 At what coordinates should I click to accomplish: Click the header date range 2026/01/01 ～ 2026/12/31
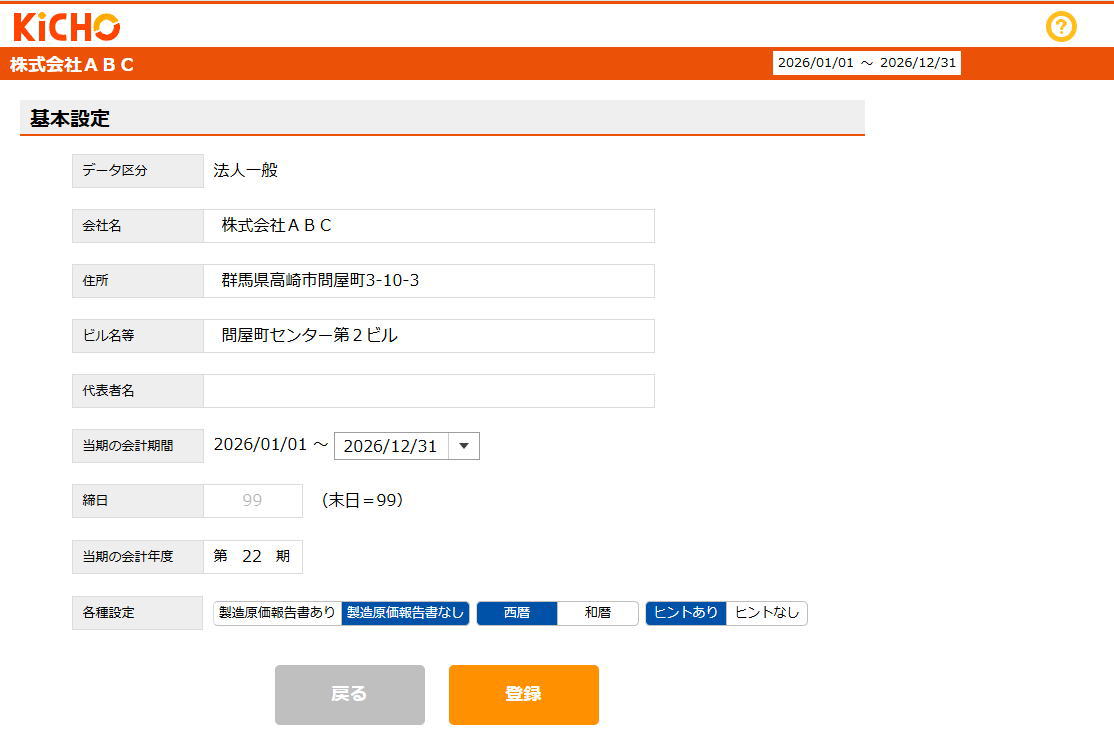tap(867, 63)
